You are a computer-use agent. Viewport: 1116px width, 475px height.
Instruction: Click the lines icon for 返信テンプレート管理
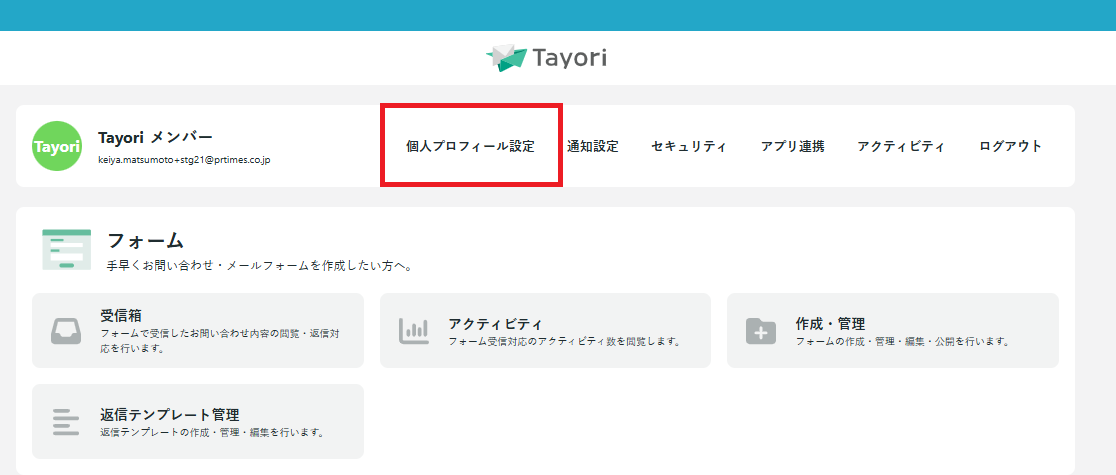(66, 422)
